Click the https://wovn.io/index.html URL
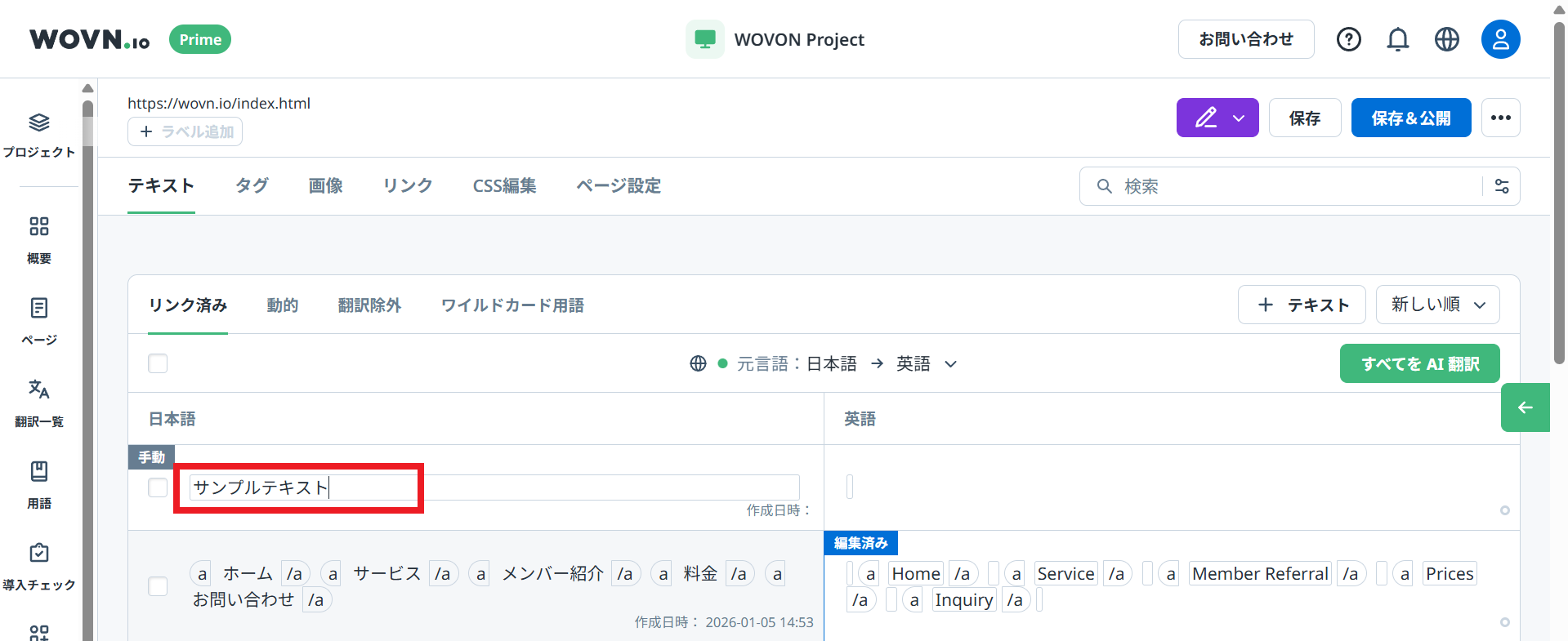 (x=219, y=104)
